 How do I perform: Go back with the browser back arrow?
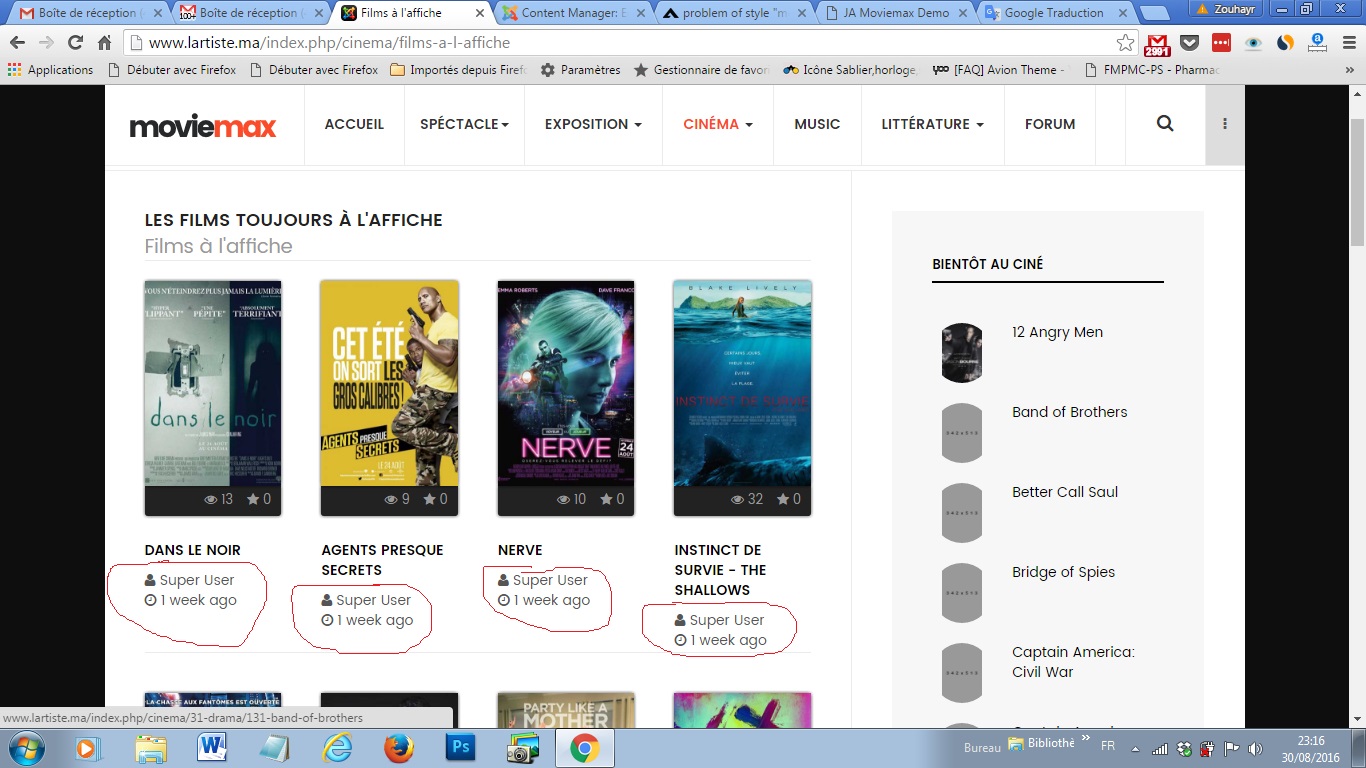point(17,43)
